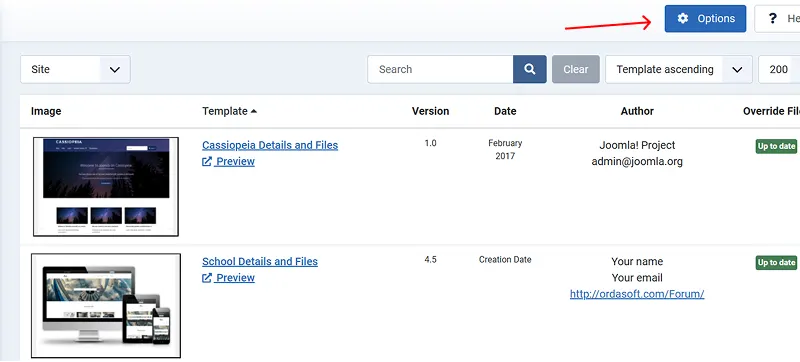Select the Your name author text

pos(637,262)
